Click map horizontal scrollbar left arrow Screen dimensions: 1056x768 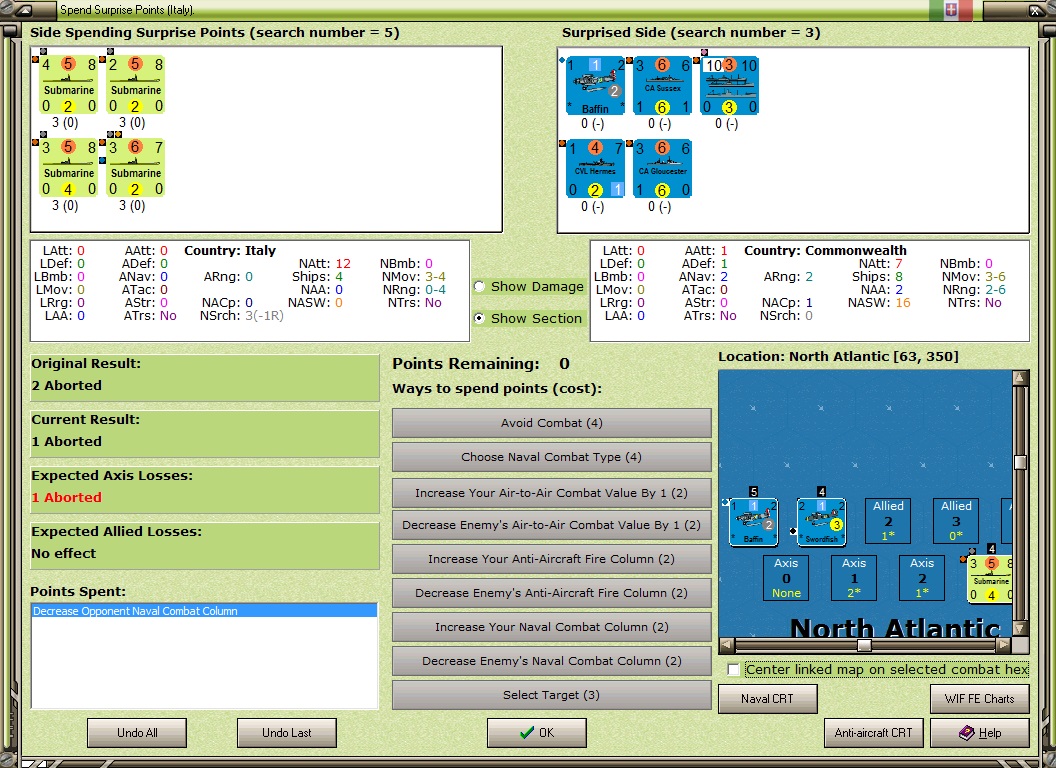point(727,645)
